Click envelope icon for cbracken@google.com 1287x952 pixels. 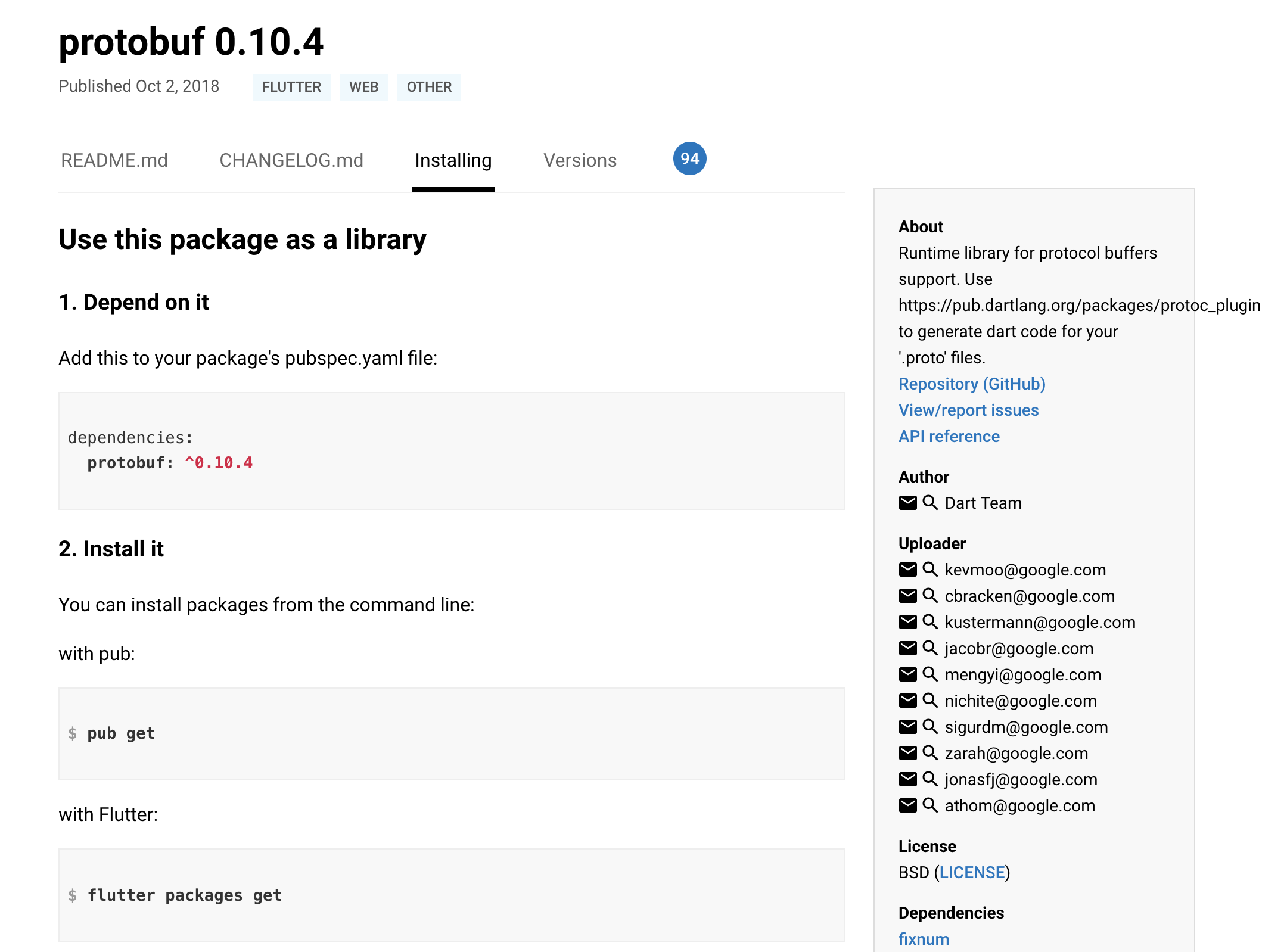point(907,596)
